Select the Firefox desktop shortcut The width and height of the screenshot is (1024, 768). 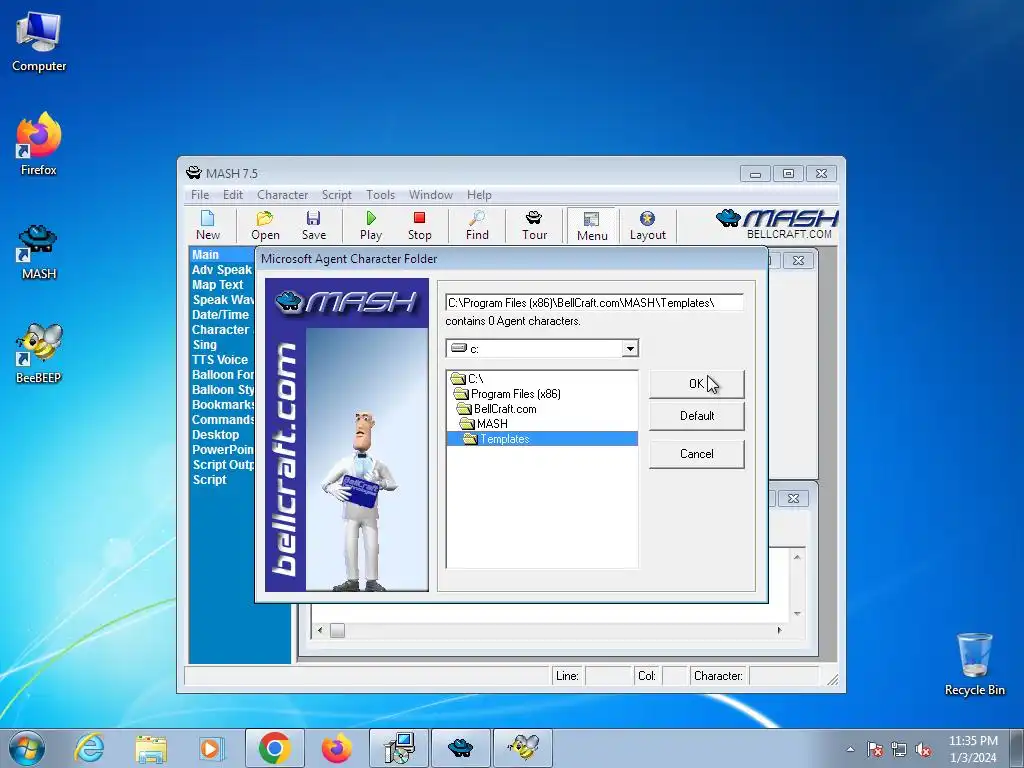(x=39, y=144)
